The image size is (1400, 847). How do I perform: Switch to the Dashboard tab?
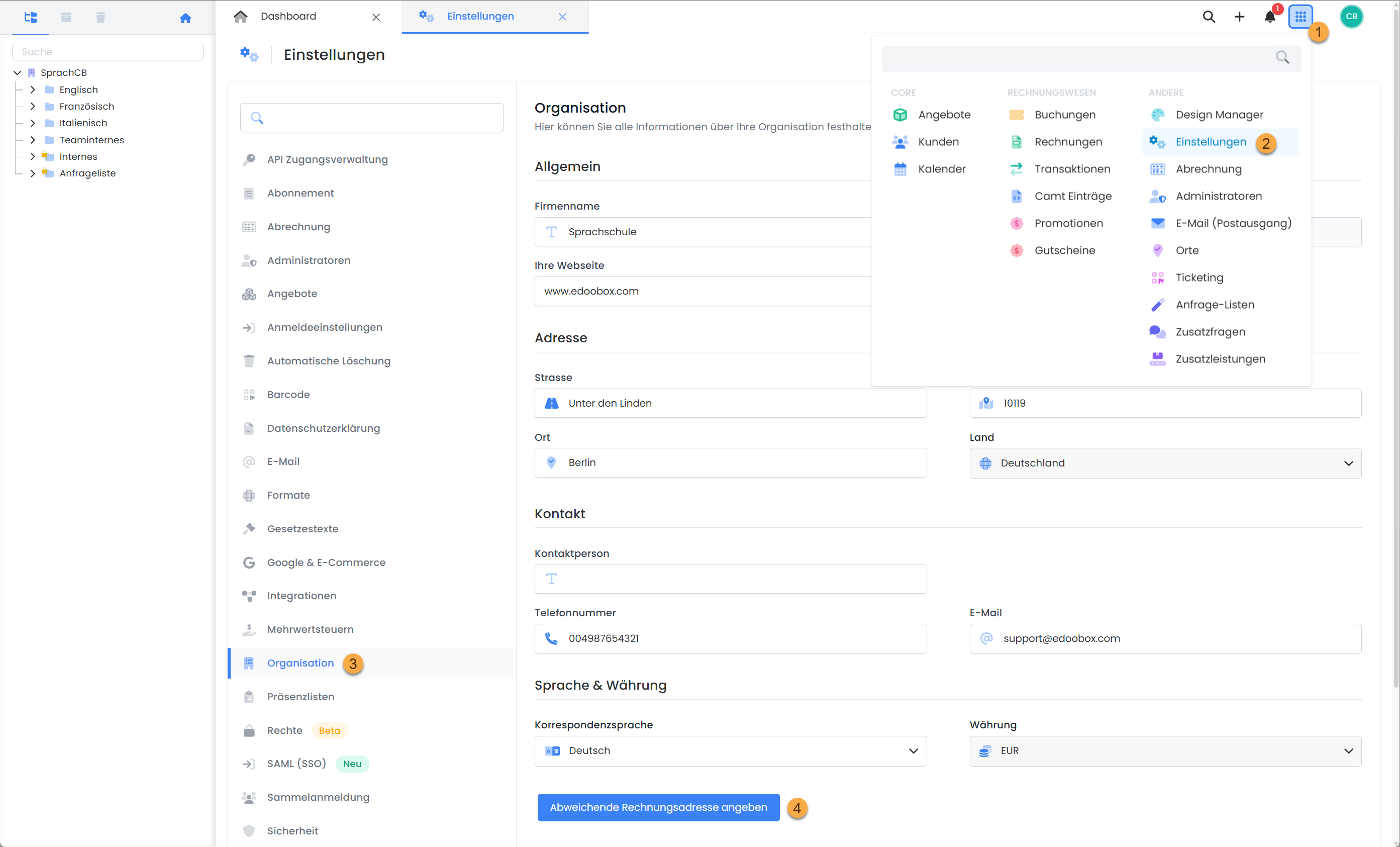(288, 16)
